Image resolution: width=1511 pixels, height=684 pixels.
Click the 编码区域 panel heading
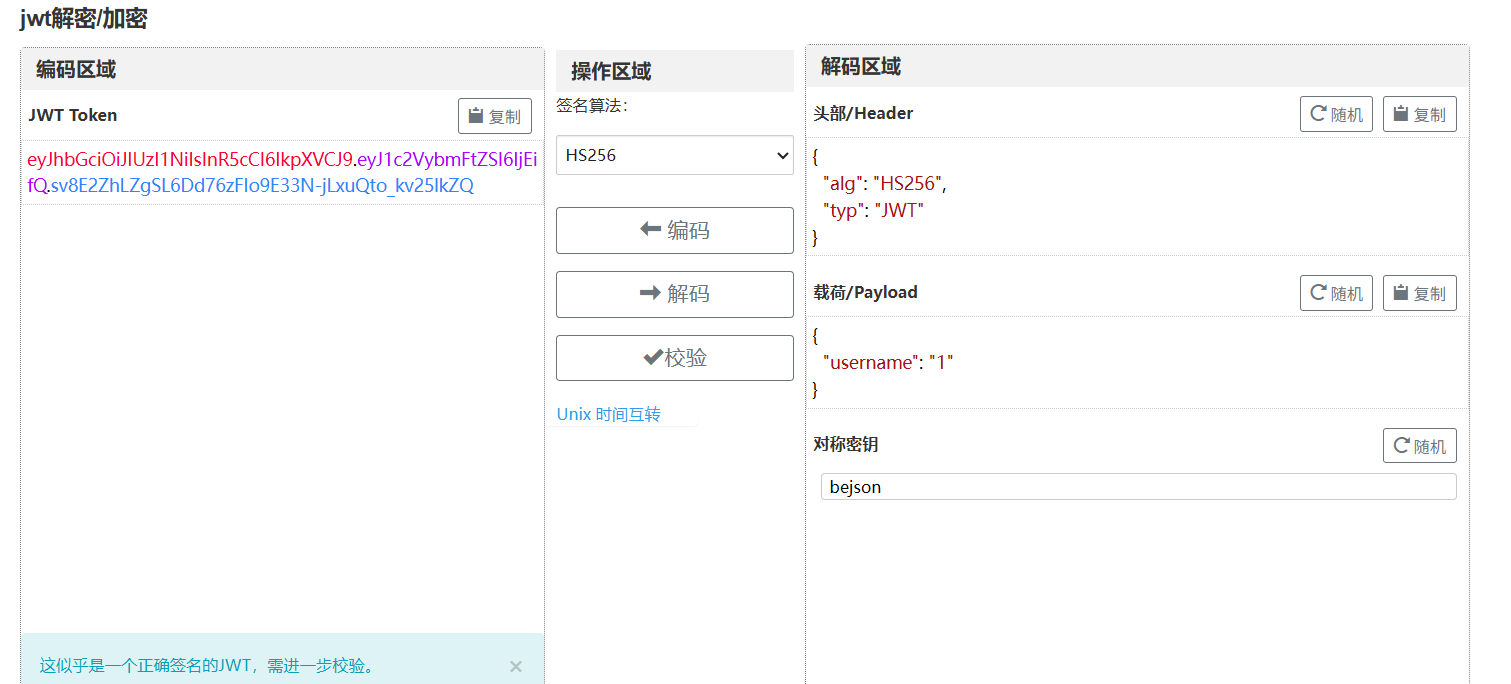click(x=76, y=69)
